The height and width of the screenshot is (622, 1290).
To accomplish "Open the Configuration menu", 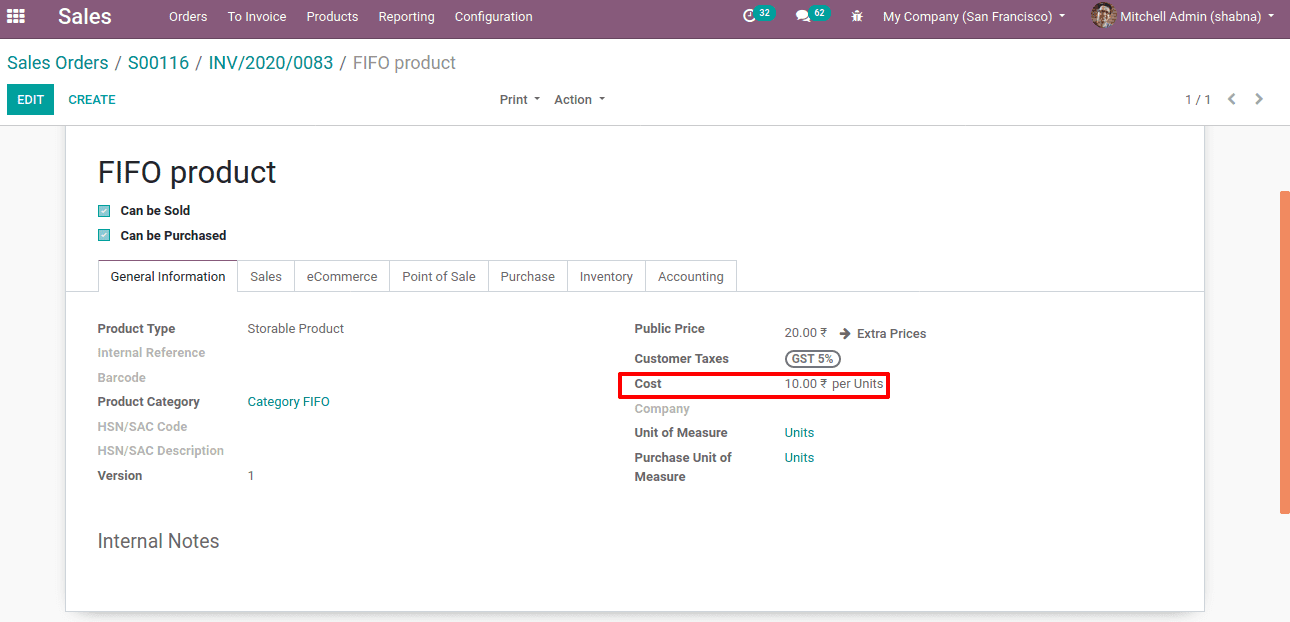I will (x=493, y=16).
